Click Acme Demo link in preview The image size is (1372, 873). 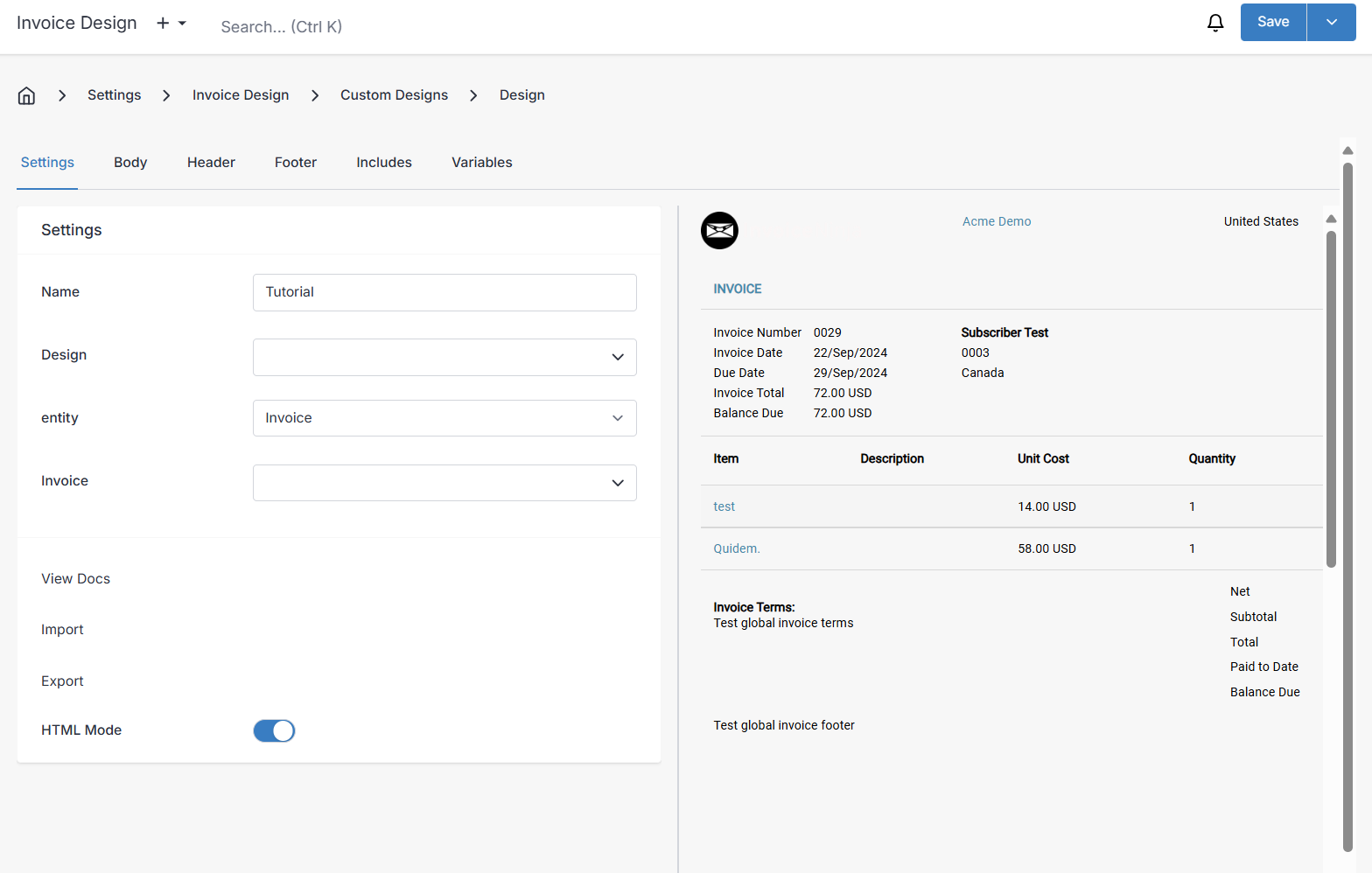pyautogui.click(x=997, y=221)
